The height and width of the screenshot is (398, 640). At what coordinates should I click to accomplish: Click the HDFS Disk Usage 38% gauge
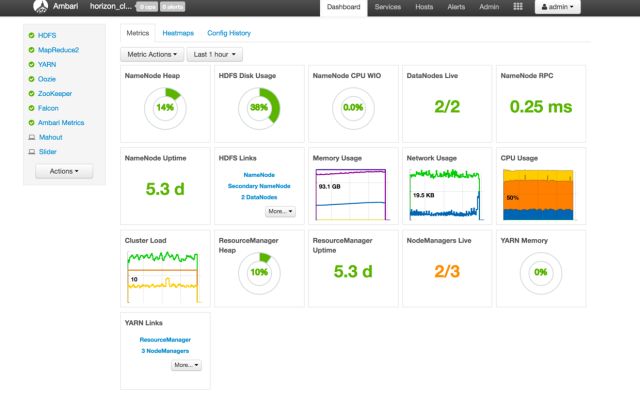(x=259, y=108)
